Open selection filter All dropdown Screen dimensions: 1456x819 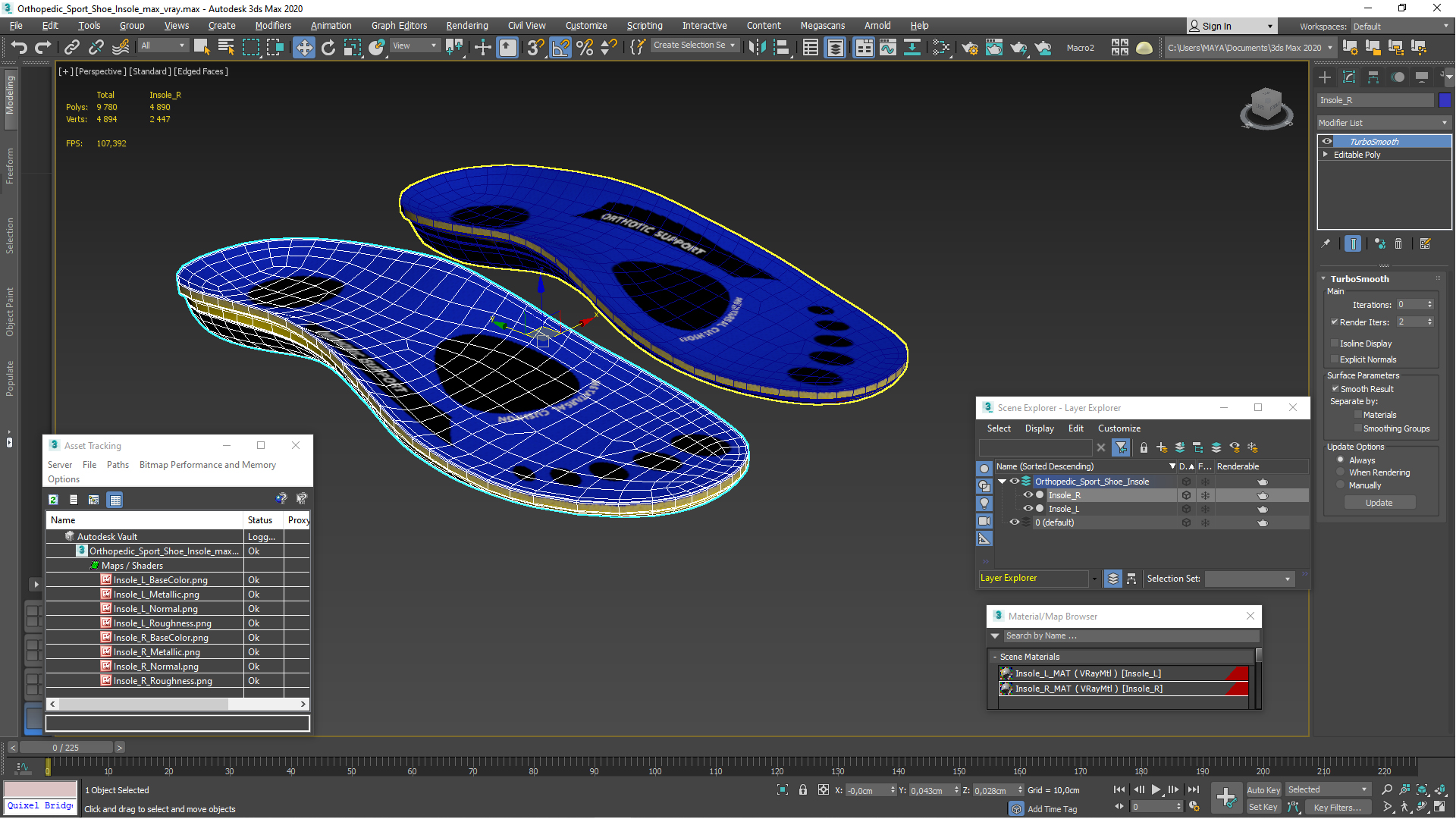coord(162,45)
